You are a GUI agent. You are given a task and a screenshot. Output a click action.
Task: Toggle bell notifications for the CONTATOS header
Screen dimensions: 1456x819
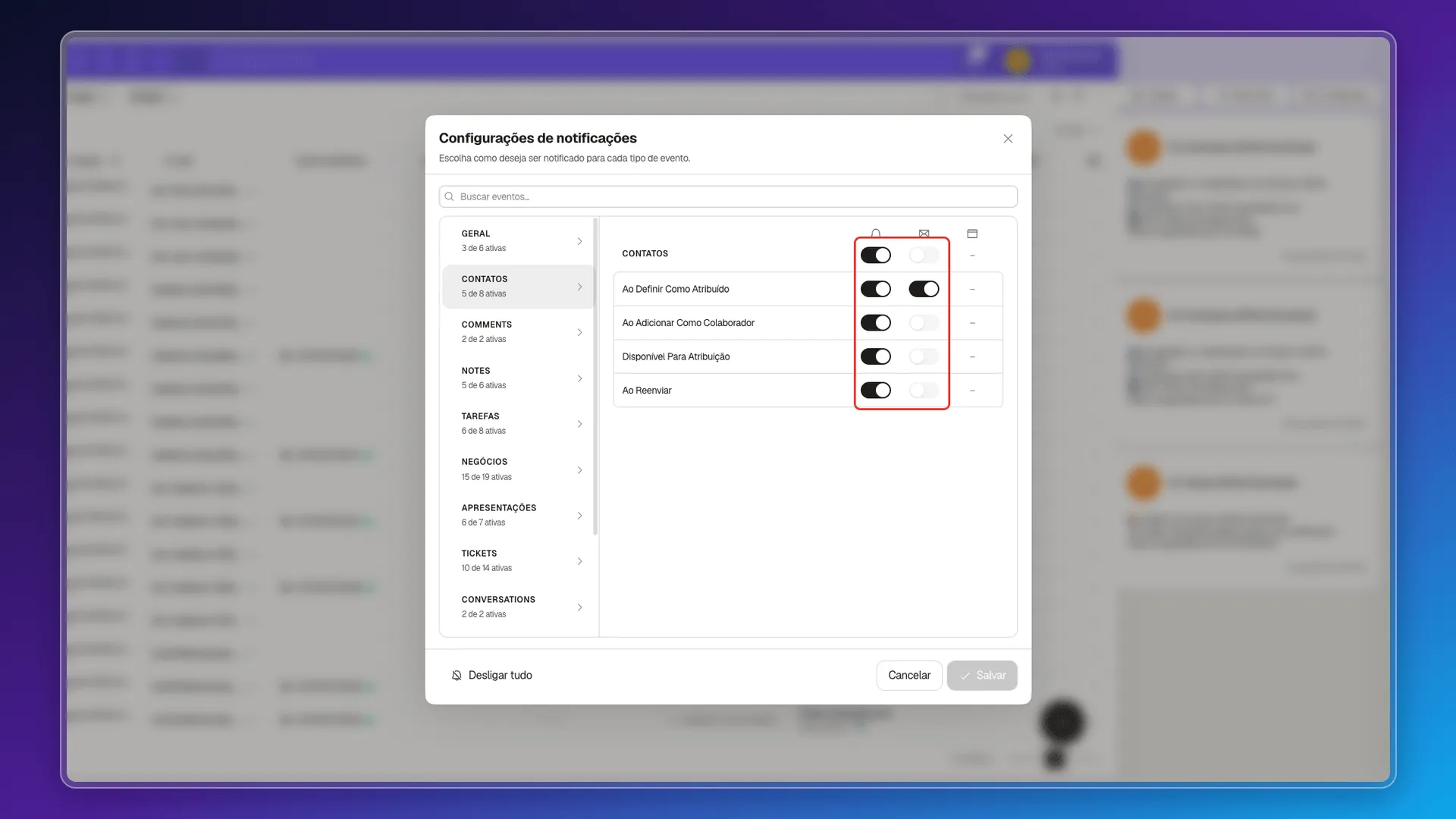(x=876, y=256)
